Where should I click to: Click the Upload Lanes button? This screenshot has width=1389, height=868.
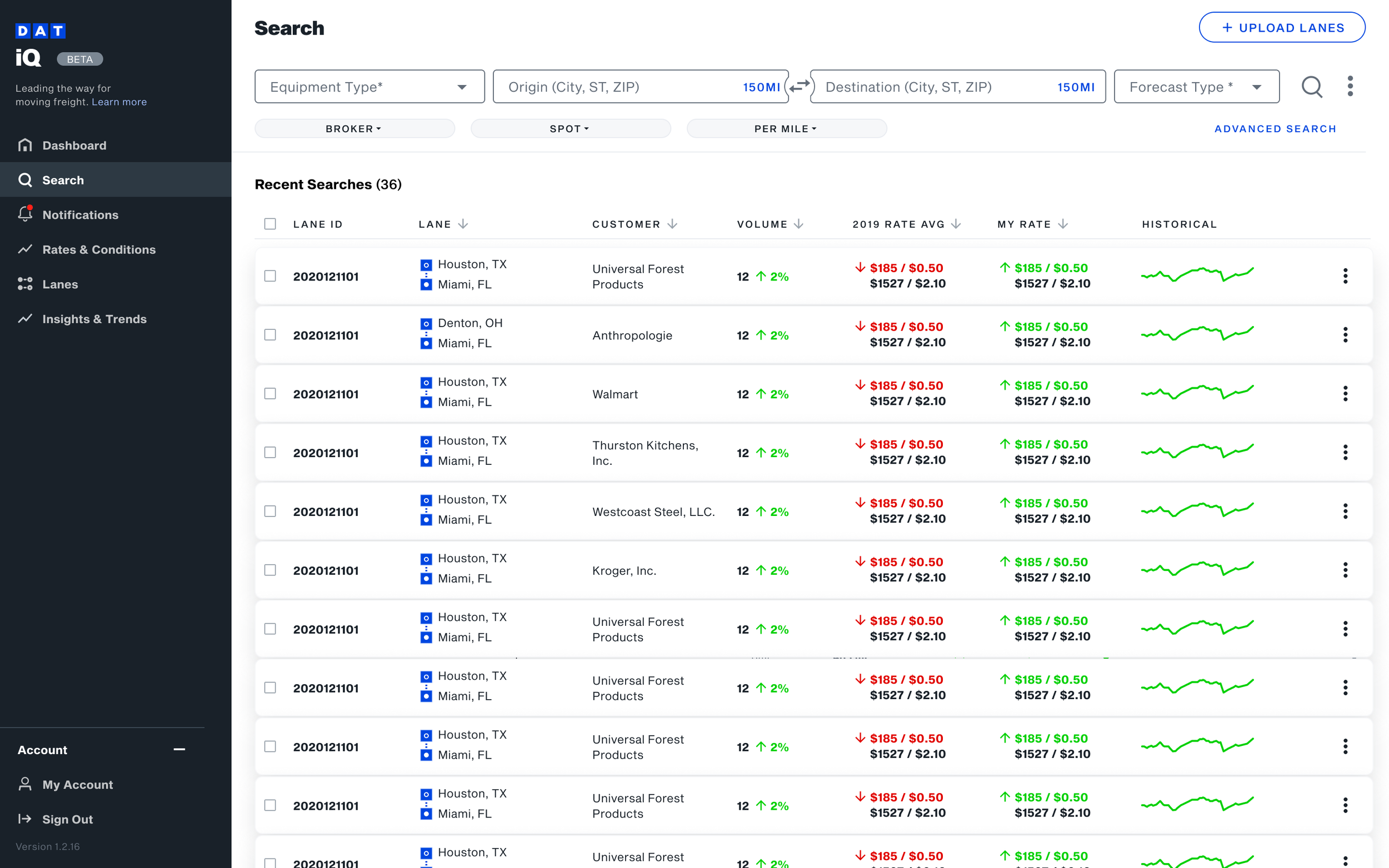point(1282,27)
